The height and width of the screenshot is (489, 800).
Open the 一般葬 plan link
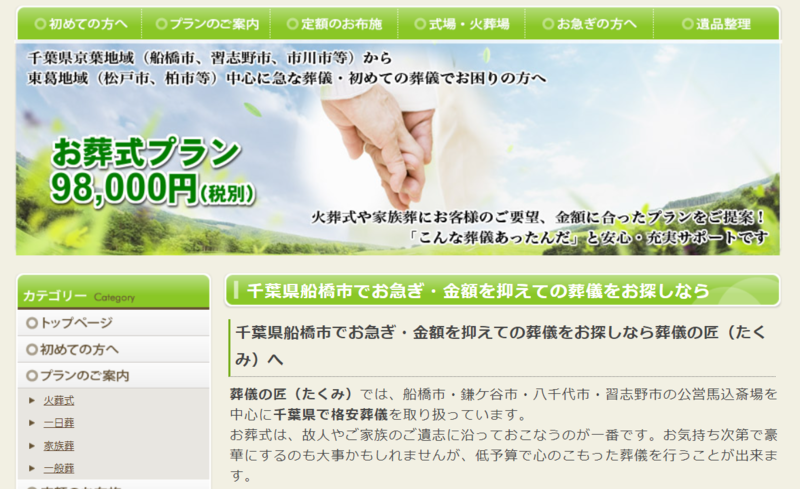tap(59, 468)
